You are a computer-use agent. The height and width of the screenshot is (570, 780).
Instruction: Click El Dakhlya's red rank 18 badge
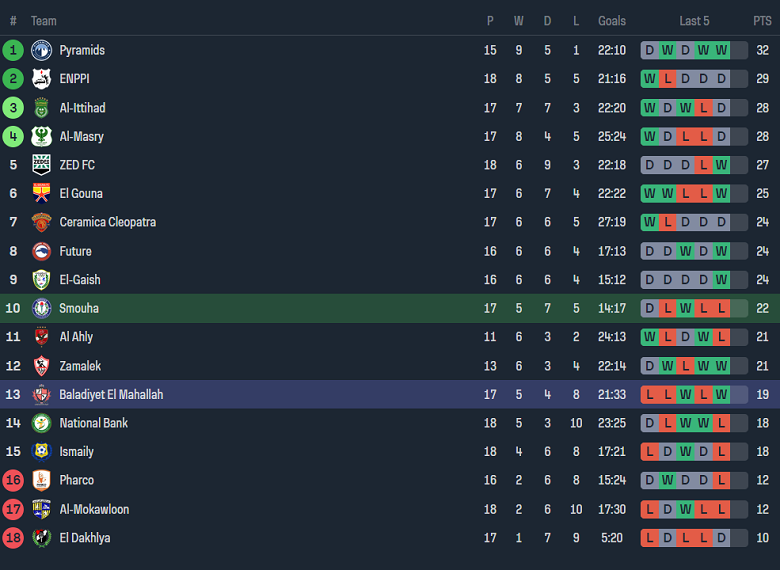tap(13, 538)
